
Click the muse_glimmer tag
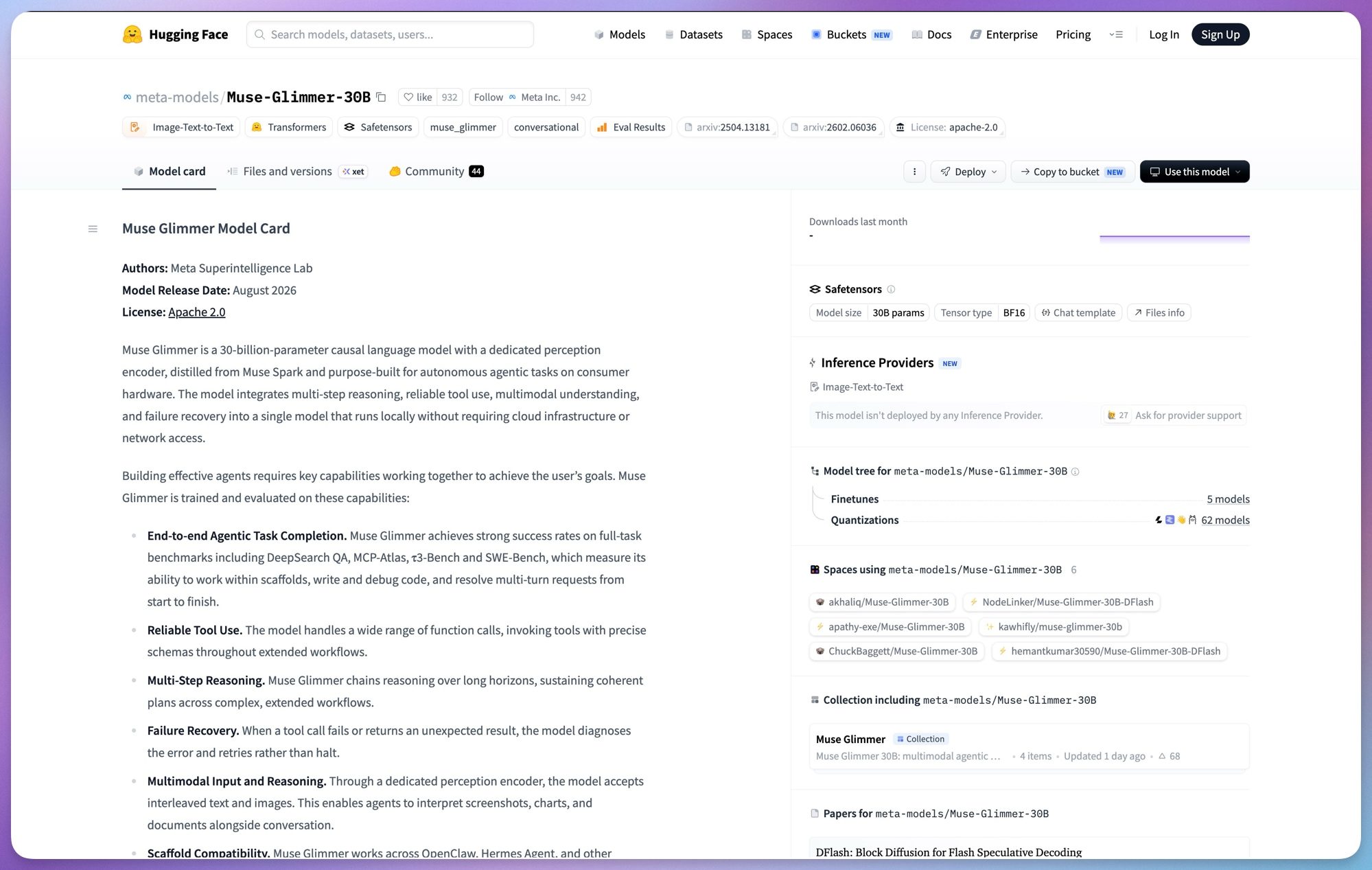click(x=463, y=127)
